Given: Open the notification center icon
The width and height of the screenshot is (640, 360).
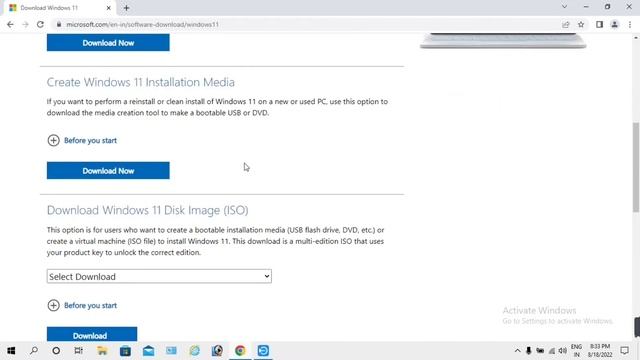Looking at the screenshot, I should point(624,351).
